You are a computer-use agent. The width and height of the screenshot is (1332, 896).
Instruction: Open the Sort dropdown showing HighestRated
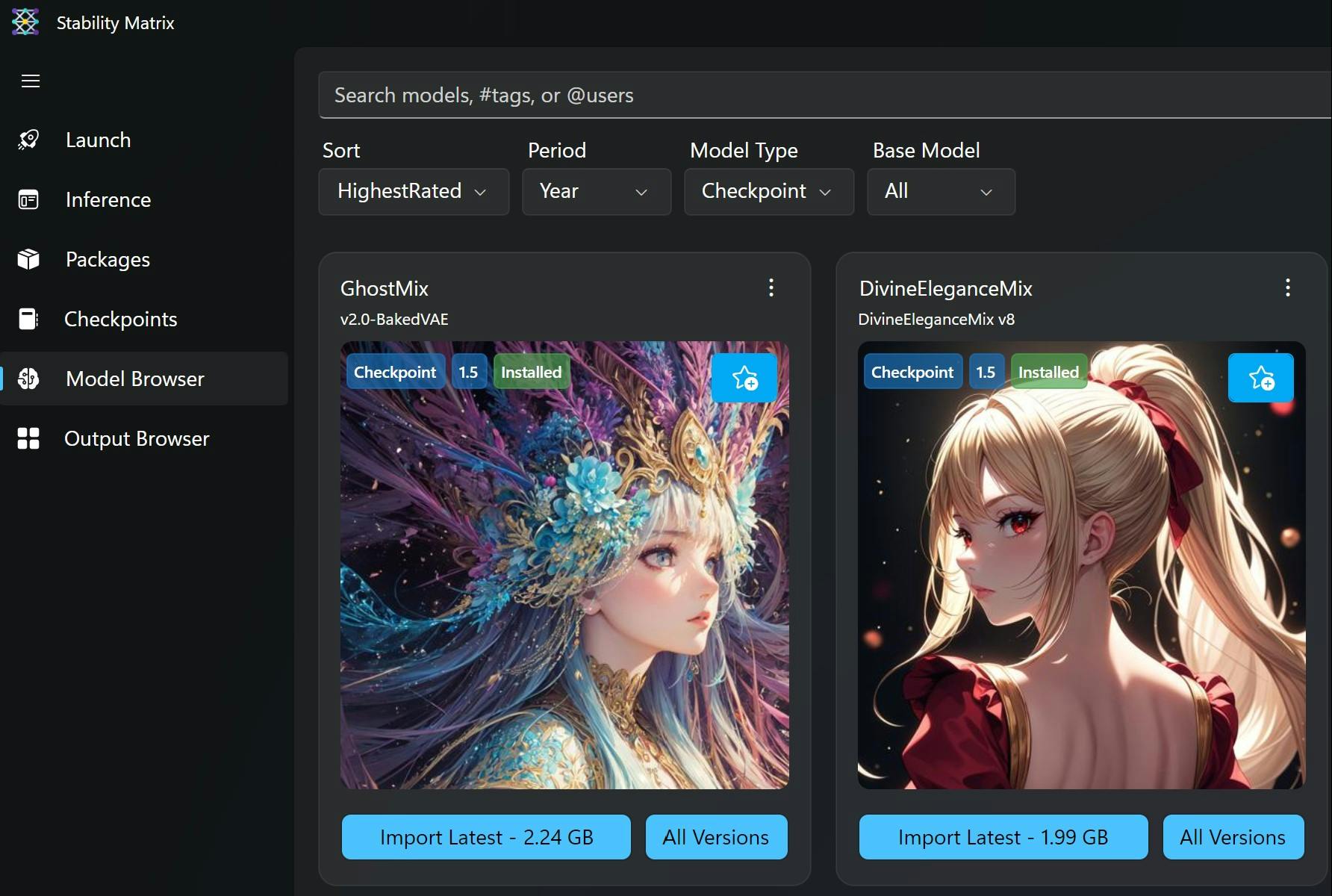[414, 192]
